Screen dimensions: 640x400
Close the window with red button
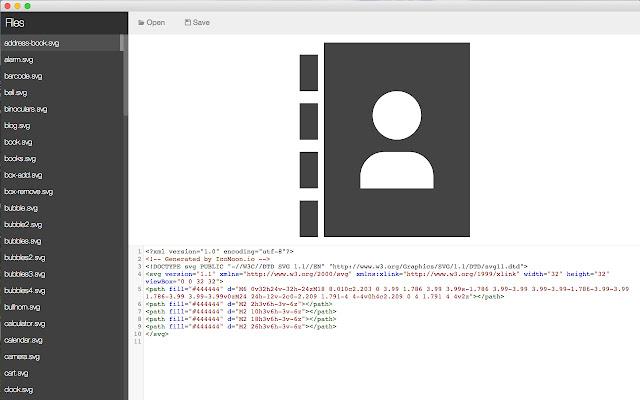[x=7, y=6]
